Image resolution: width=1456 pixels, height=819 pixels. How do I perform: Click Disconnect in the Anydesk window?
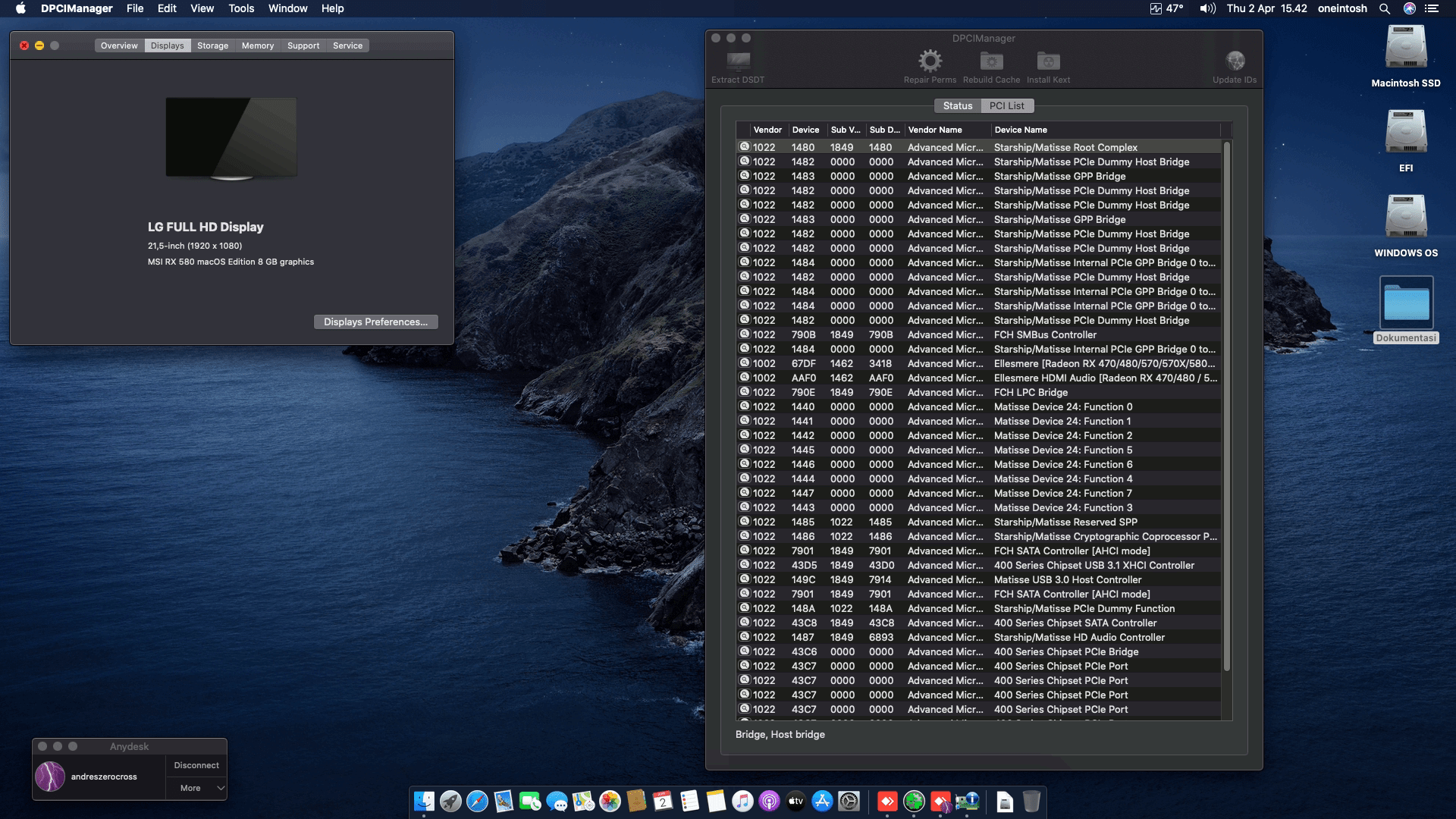[x=196, y=765]
